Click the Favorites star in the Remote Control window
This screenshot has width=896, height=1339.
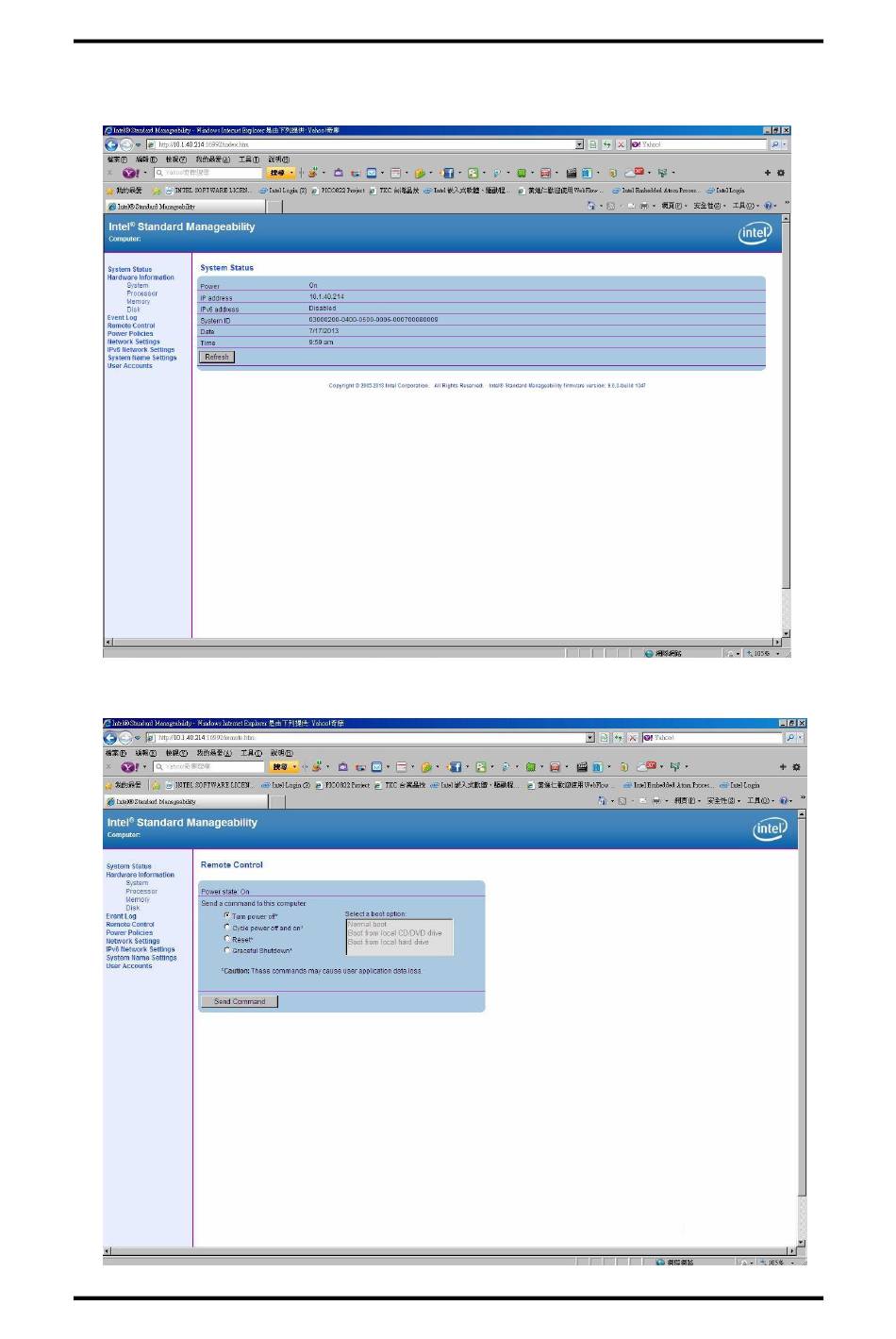tap(108, 785)
